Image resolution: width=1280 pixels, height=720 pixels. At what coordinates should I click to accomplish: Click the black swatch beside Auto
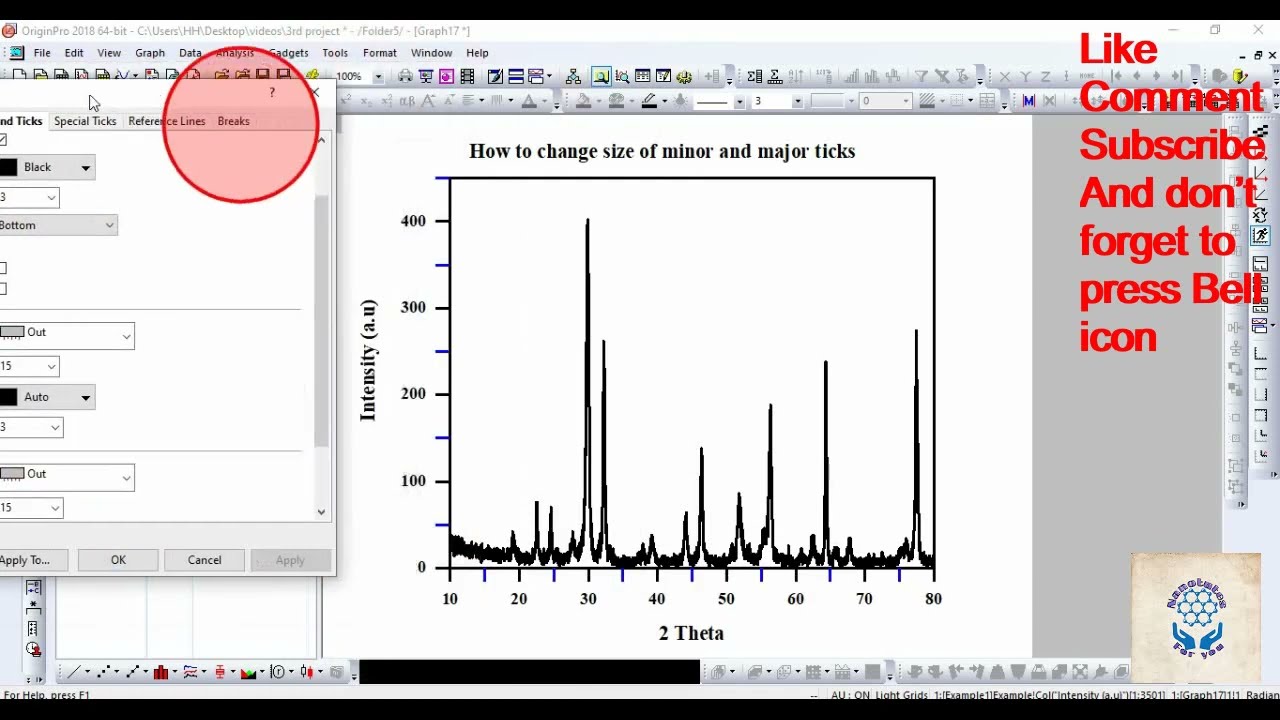(8, 398)
